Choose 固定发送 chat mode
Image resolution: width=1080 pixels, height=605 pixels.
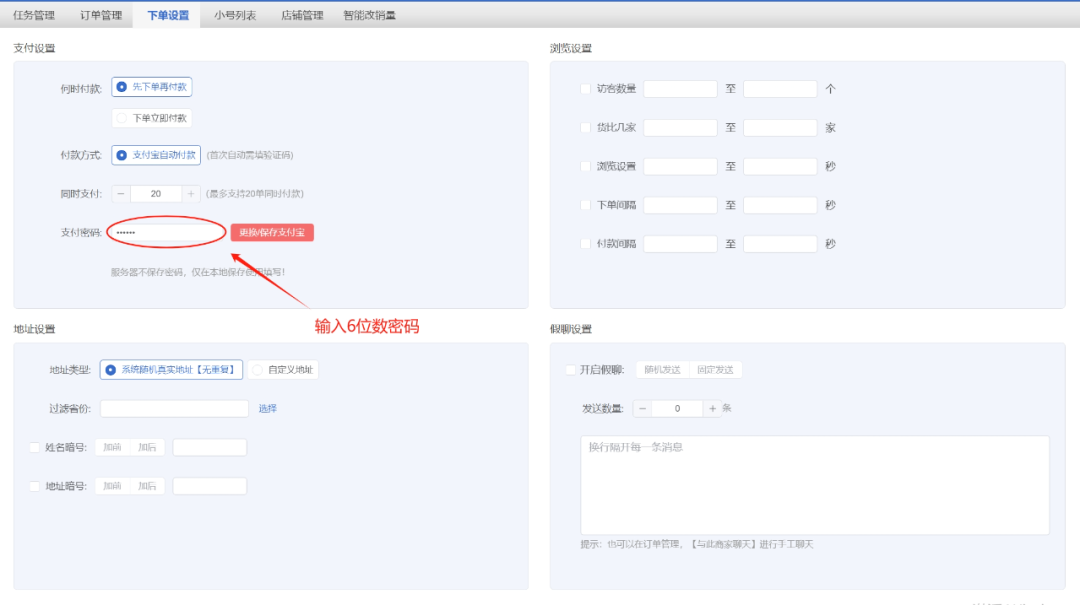(715, 370)
